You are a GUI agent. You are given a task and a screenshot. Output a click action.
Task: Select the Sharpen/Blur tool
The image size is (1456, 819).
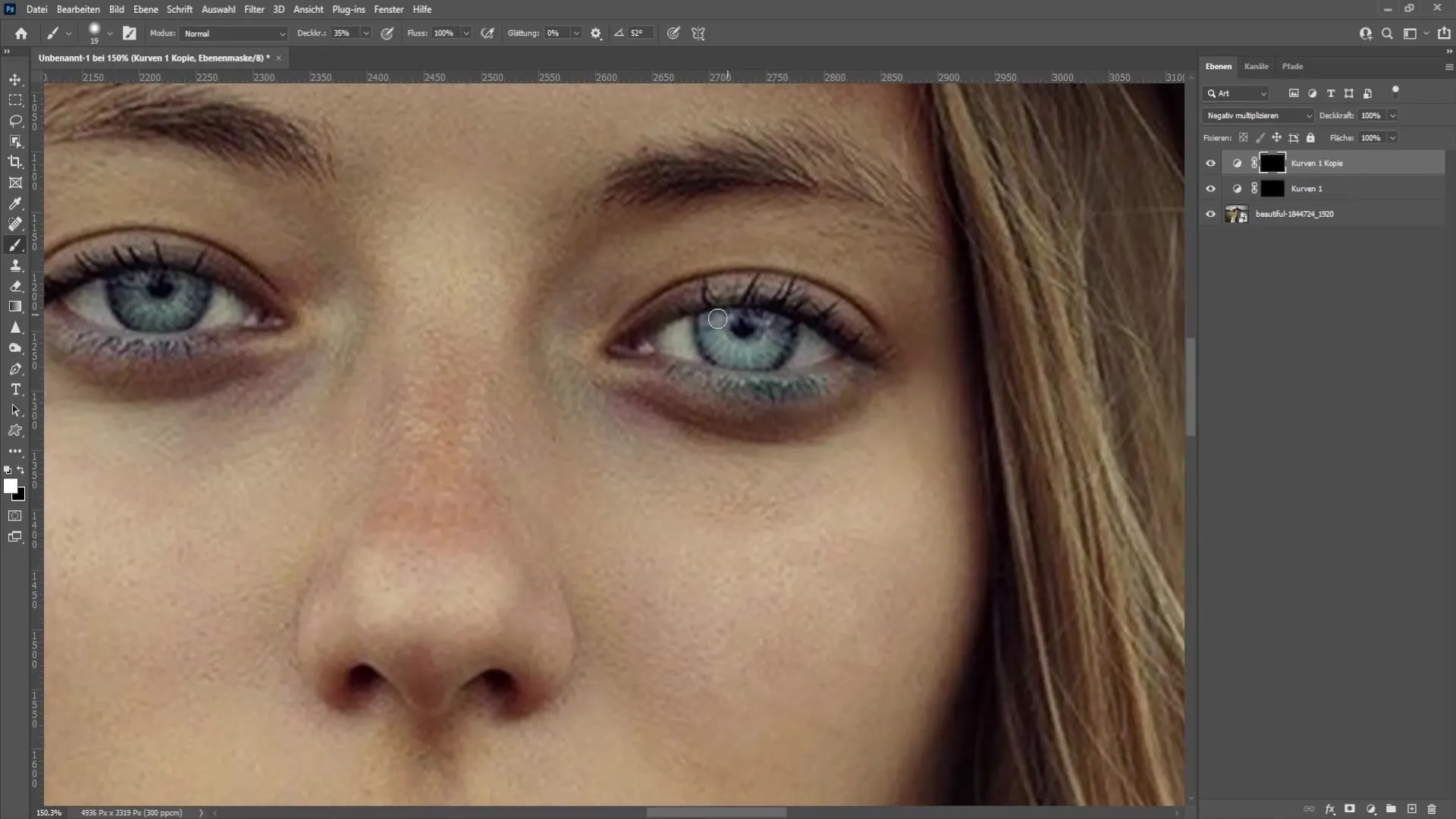pos(15,328)
